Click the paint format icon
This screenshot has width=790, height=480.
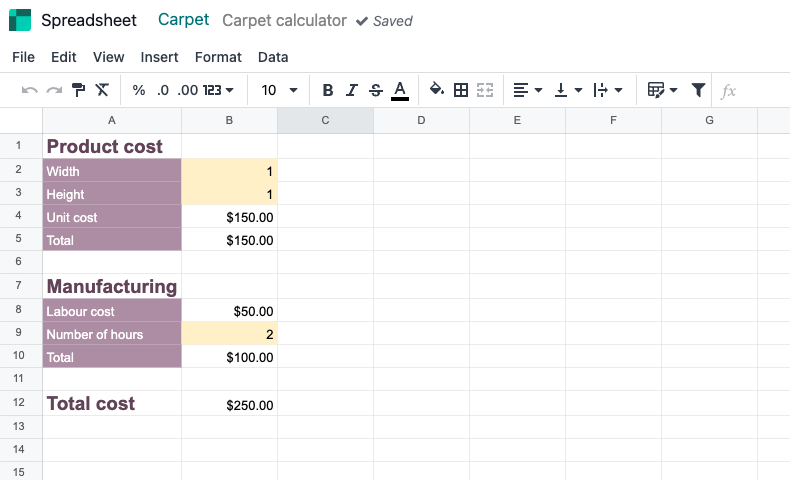coord(78,90)
